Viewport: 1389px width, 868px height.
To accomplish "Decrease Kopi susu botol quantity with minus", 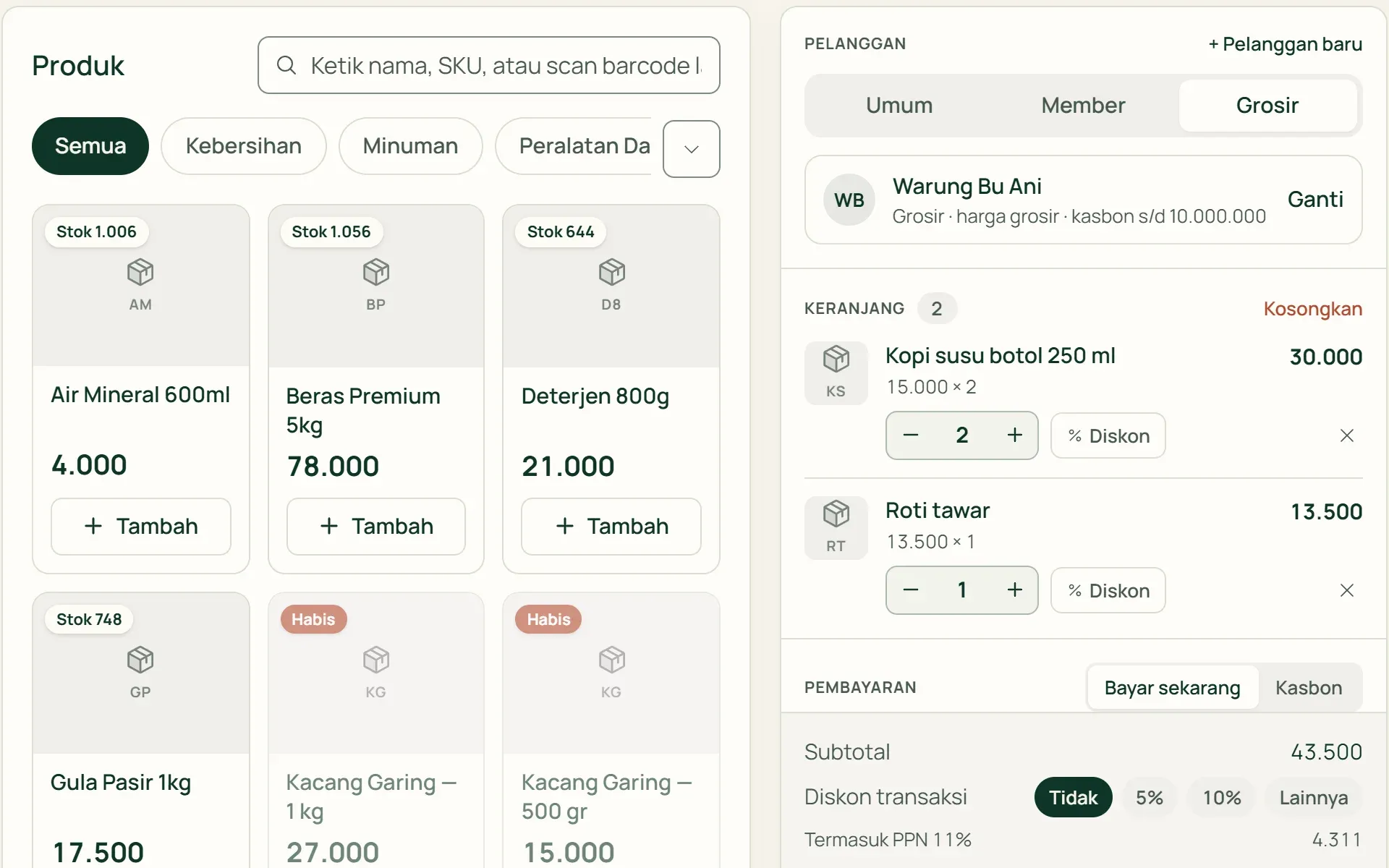I will (x=911, y=435).
